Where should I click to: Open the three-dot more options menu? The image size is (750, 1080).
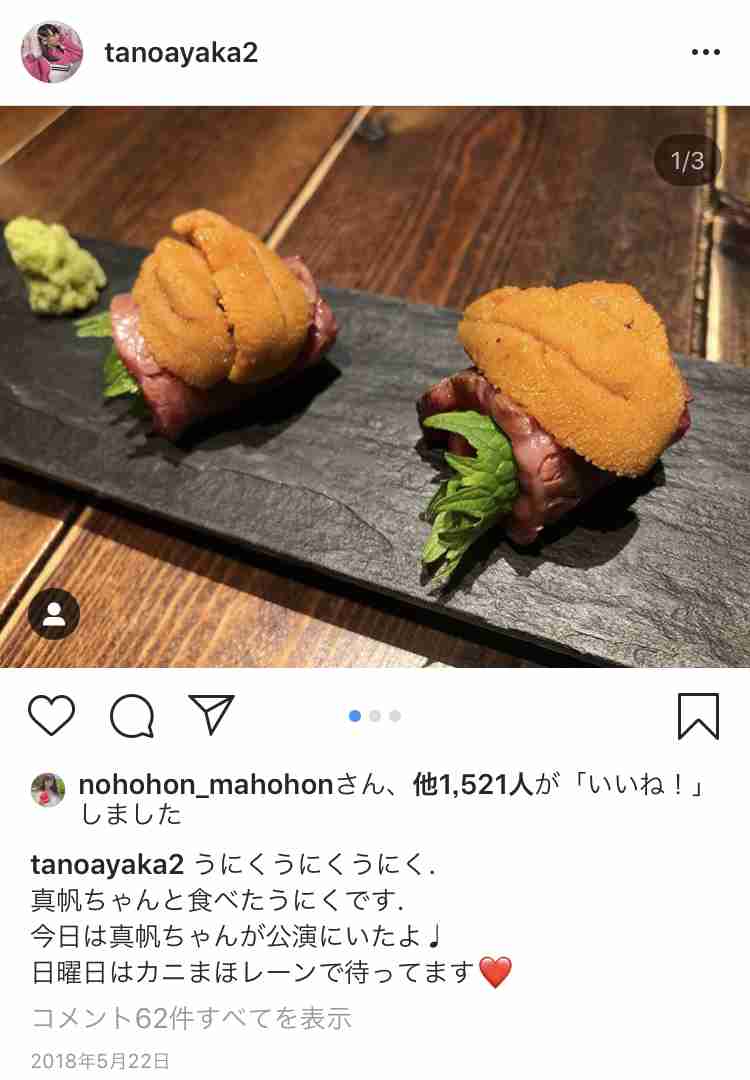(706, 52)
